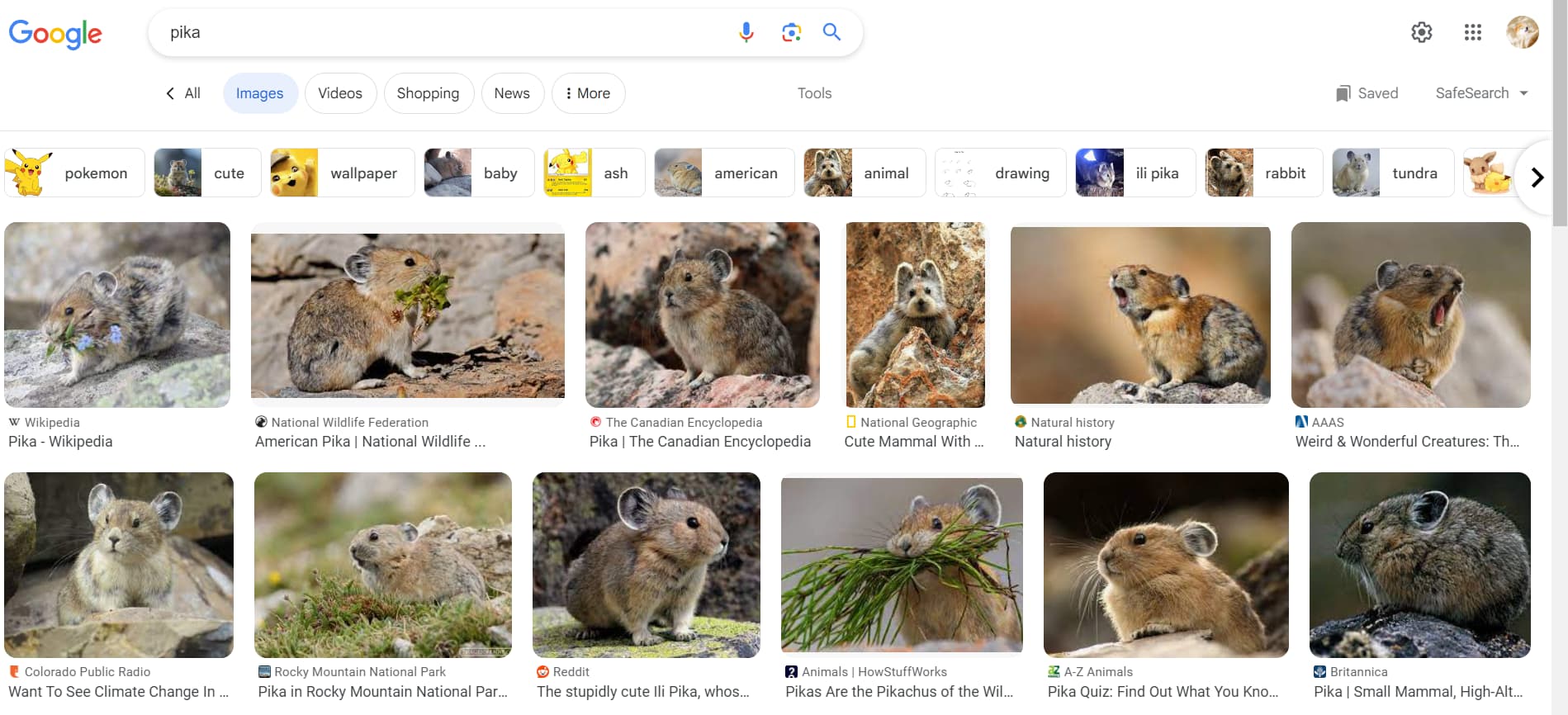Filter by the american chip
The width and height of the screenshot is (1568, 715).
(x=724, y=173)
